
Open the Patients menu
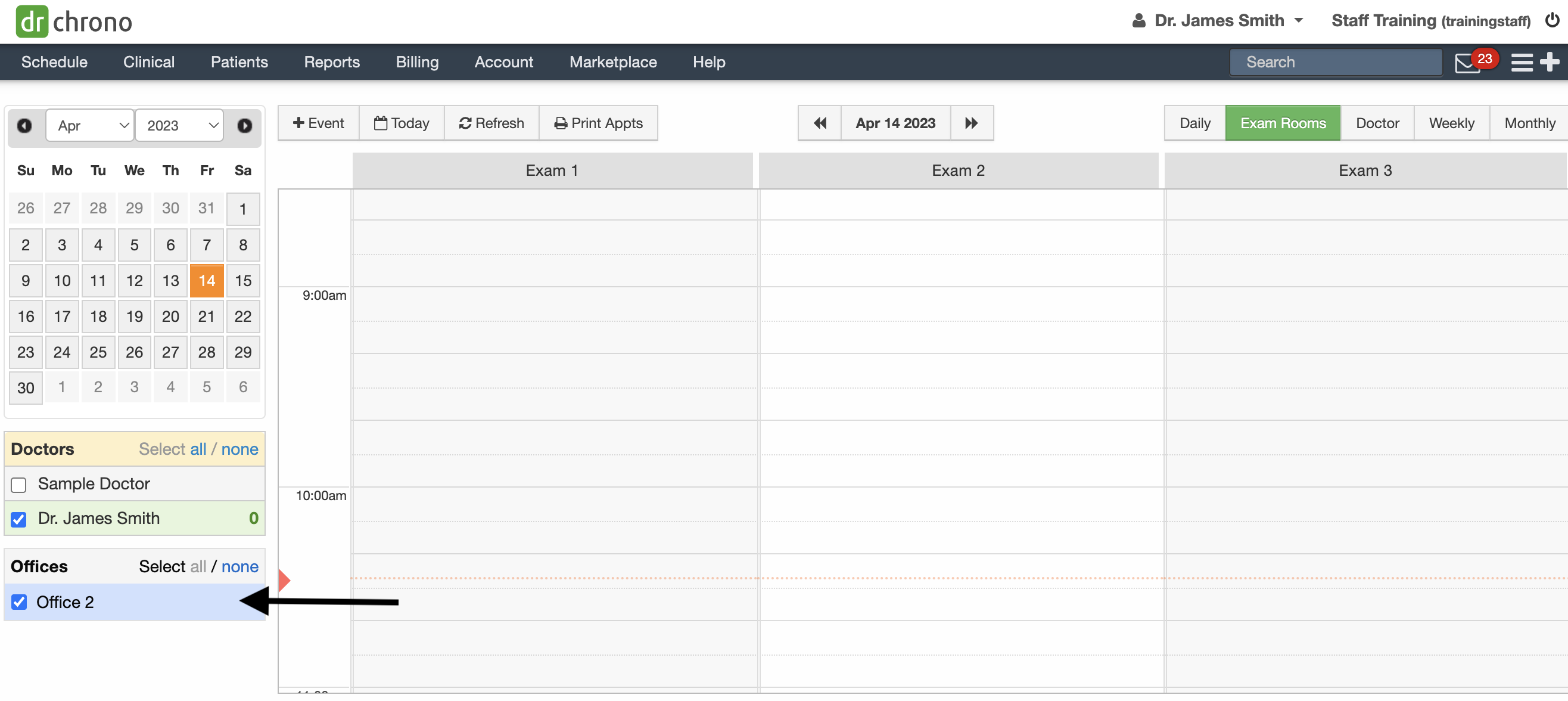coord(239,62)
